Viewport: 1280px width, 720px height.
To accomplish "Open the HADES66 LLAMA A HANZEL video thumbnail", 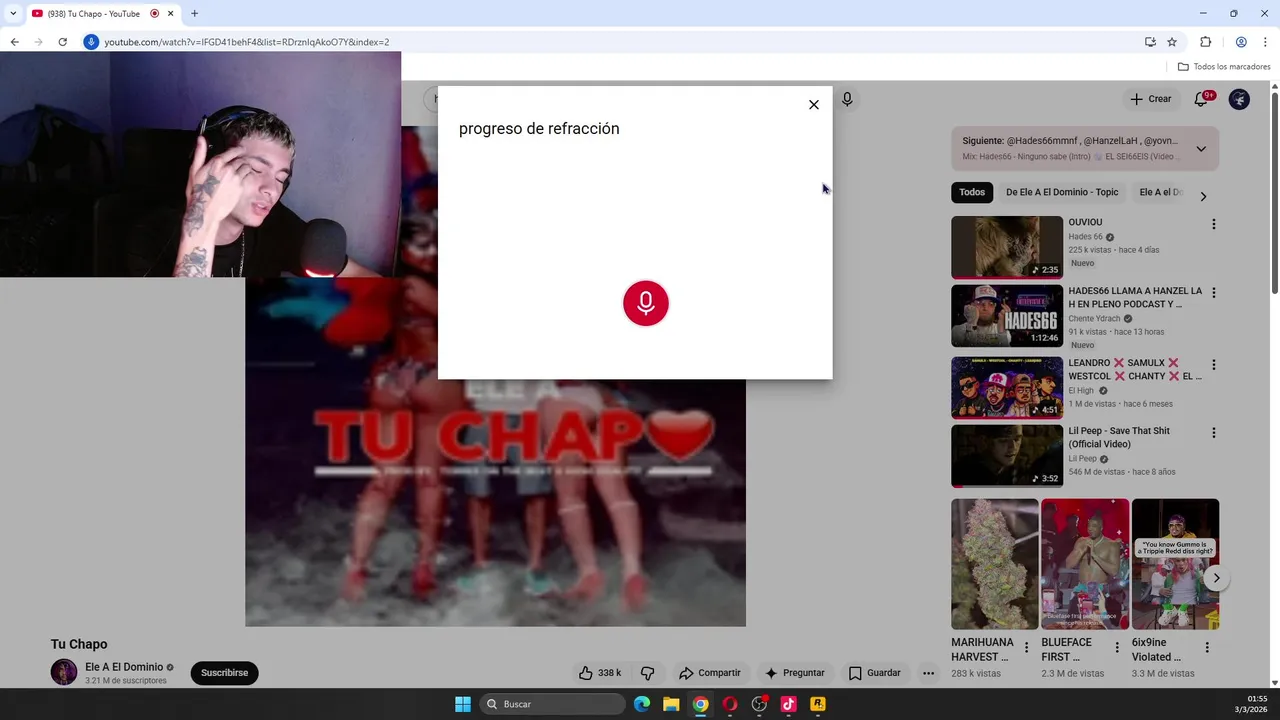I will (1007, 316).
